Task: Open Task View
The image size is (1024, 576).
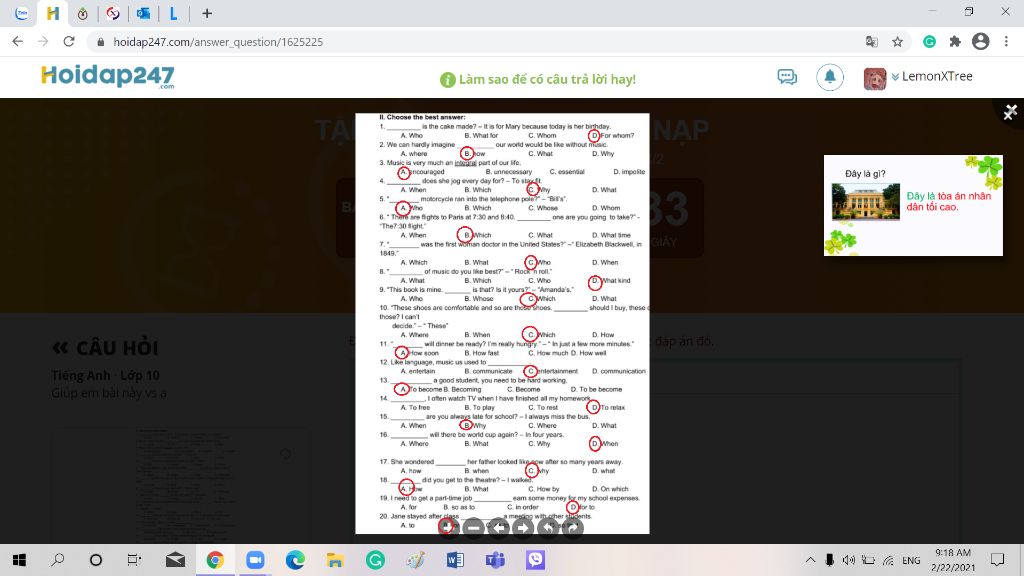Action: point(134,560)
